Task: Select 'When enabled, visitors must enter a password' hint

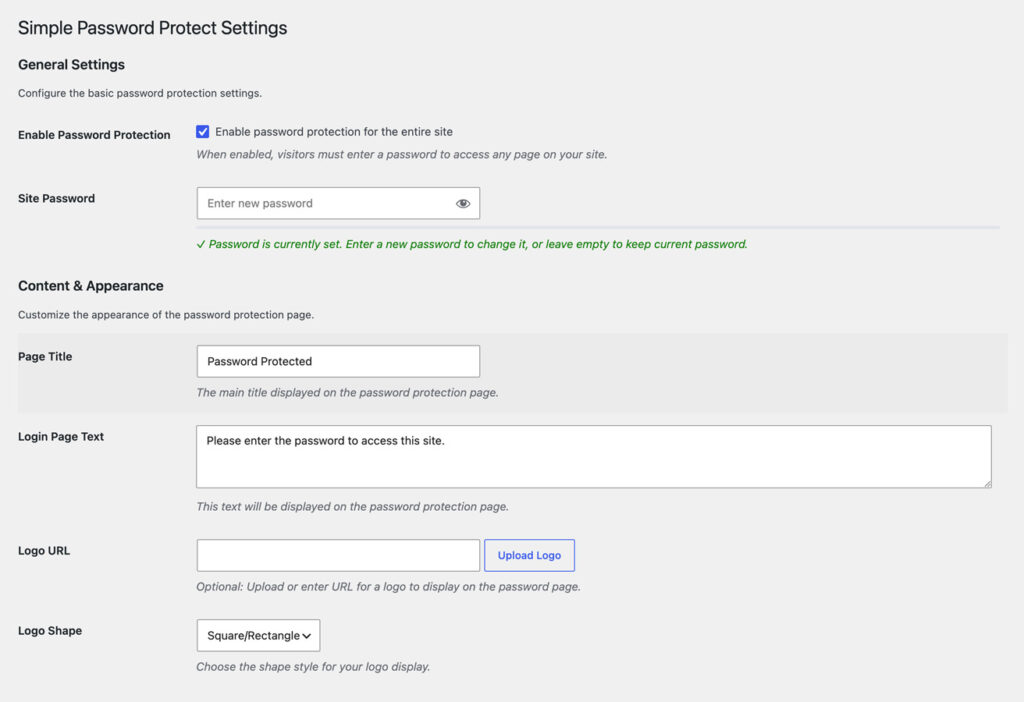Action: click(x=402, y=155)
